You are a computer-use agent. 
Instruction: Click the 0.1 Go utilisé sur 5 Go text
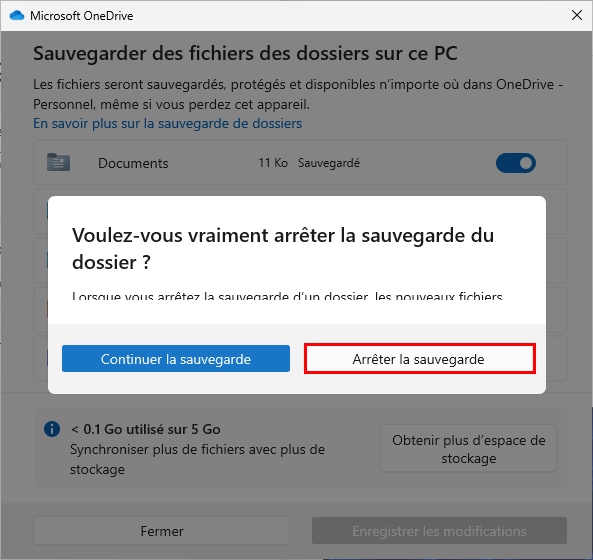pyautogui.click(x=146, y=430)
